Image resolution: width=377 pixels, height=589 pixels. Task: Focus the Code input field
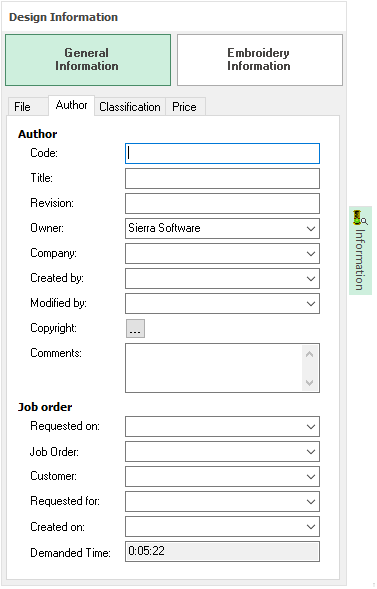[x=222, y=154]
